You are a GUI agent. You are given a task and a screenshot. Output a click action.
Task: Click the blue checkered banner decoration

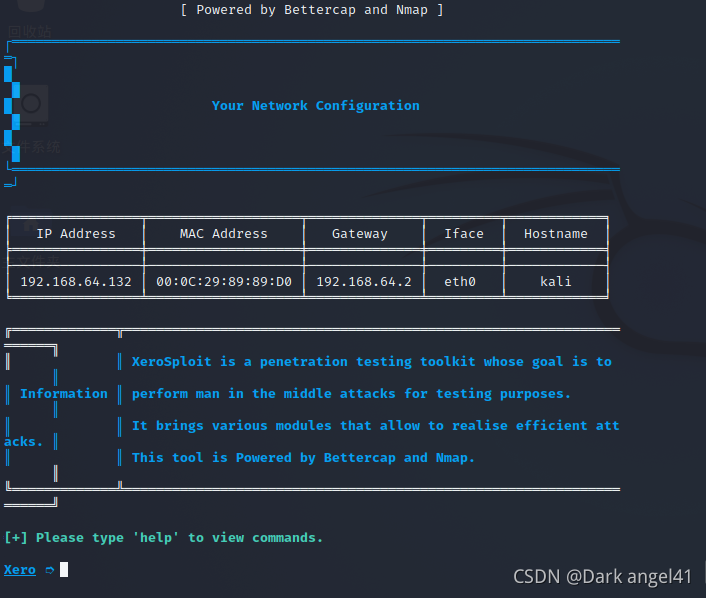click(12, 114)
